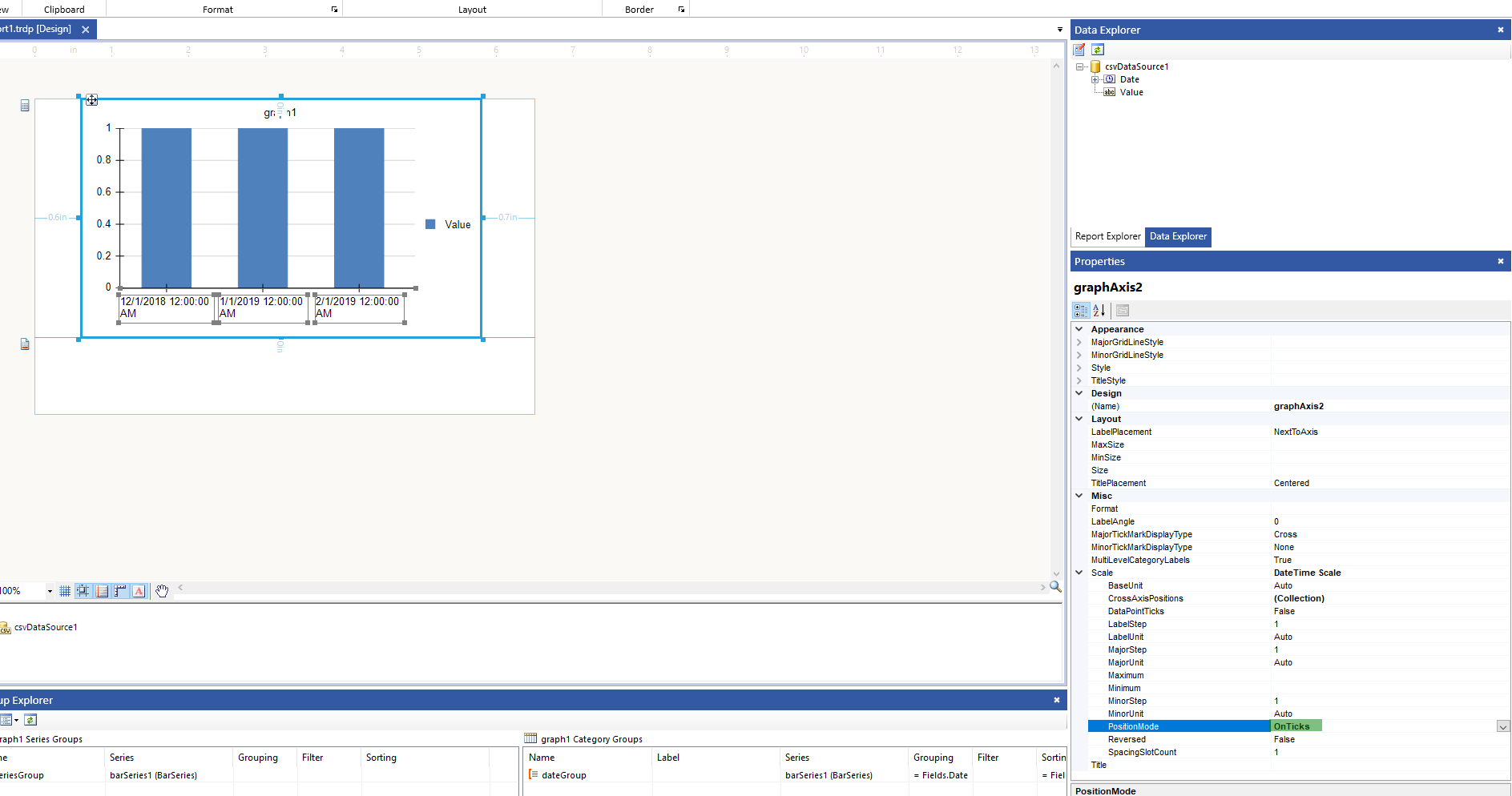1512x796 pixels.
Task: Open the PositionMode value dropdown
Action: pos(1503,726)
